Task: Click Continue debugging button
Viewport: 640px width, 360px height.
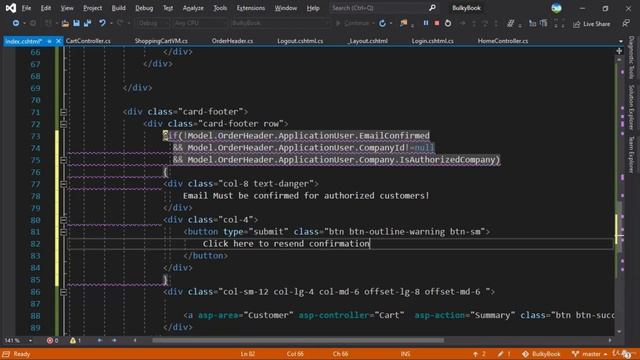Action: pos(352,23)
